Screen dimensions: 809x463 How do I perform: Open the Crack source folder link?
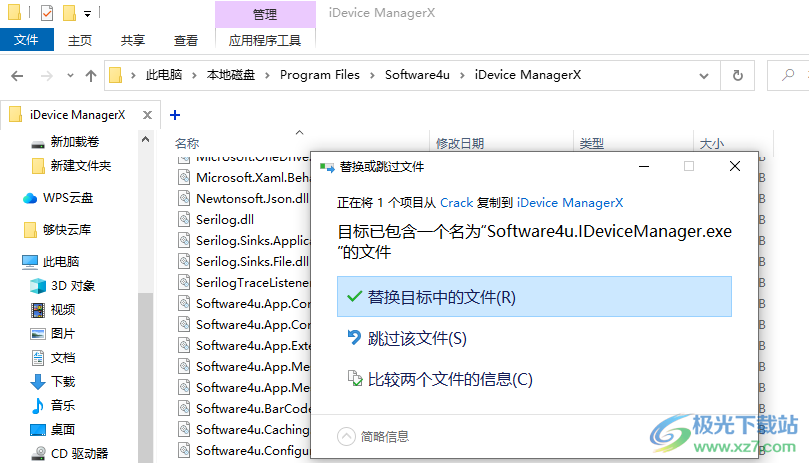pyautogui.click(x=457, y=203)
